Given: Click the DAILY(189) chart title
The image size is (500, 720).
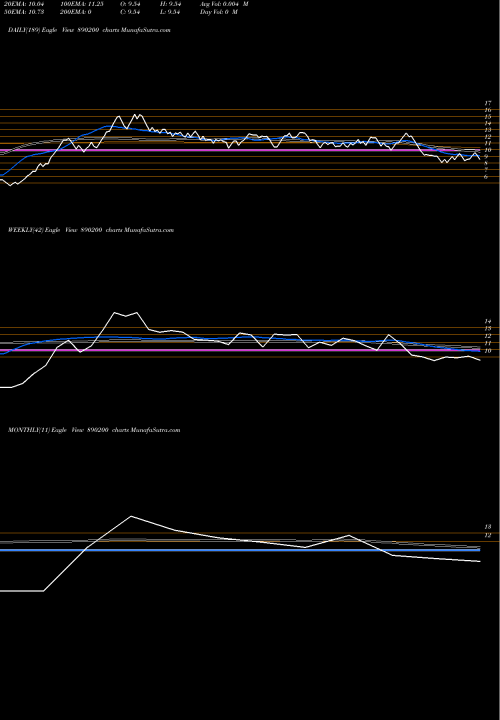Looking at the screenshot, I should click(89, 30).
